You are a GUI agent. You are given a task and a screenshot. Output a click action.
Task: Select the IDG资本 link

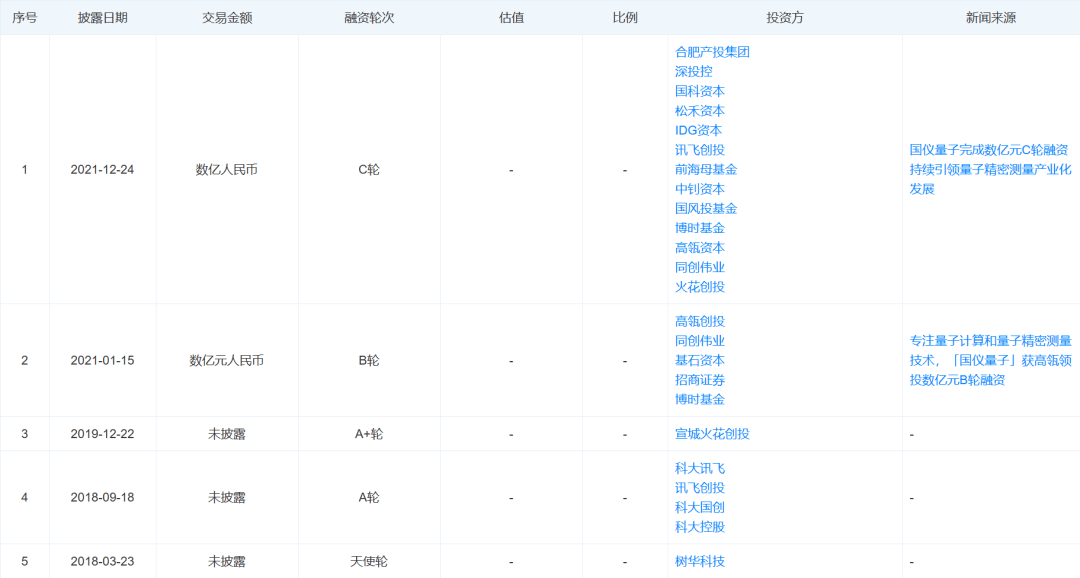pyautogui.click(x=698, y=130)
